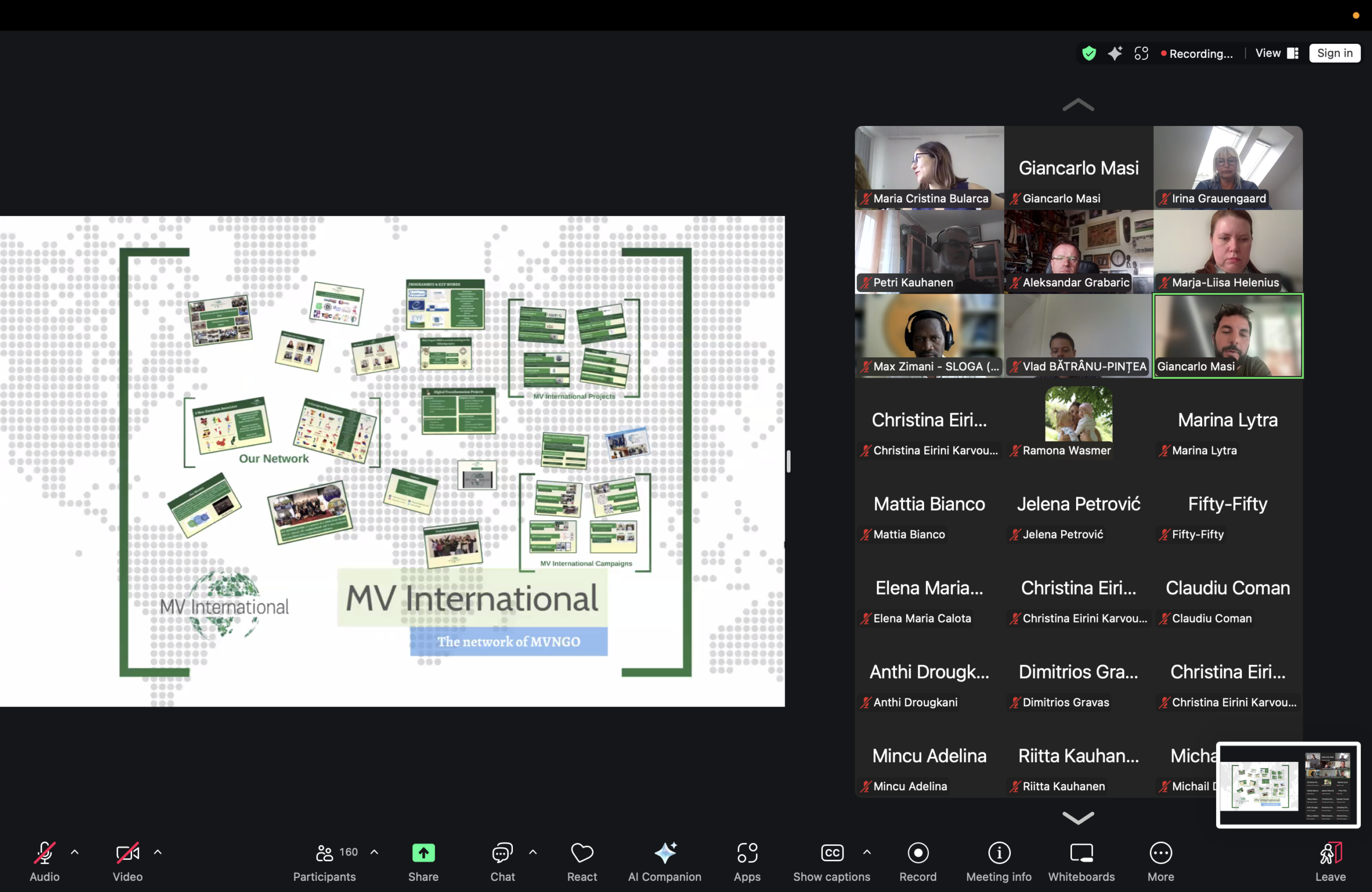Click the orange dot in menu bar
Image resolution: width=1372 pixels, height=892 pixels.
(1356, 16)
